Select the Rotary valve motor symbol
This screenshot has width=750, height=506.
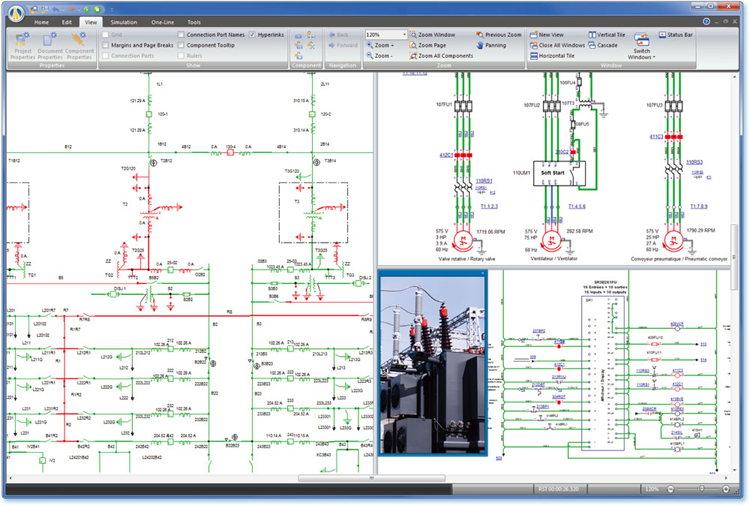coord(462,240)
